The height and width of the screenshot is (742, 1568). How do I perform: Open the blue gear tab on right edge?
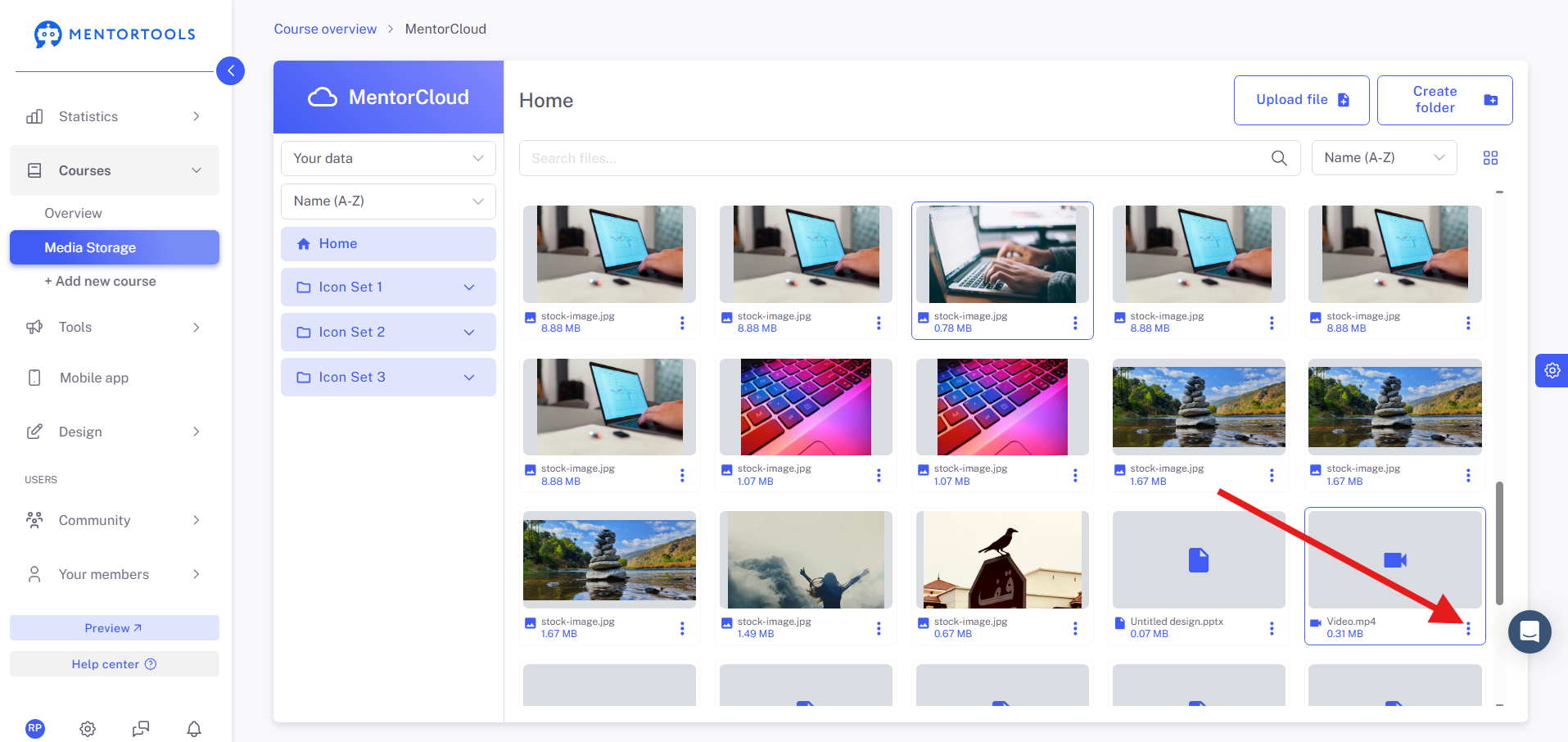[1552, 370]
